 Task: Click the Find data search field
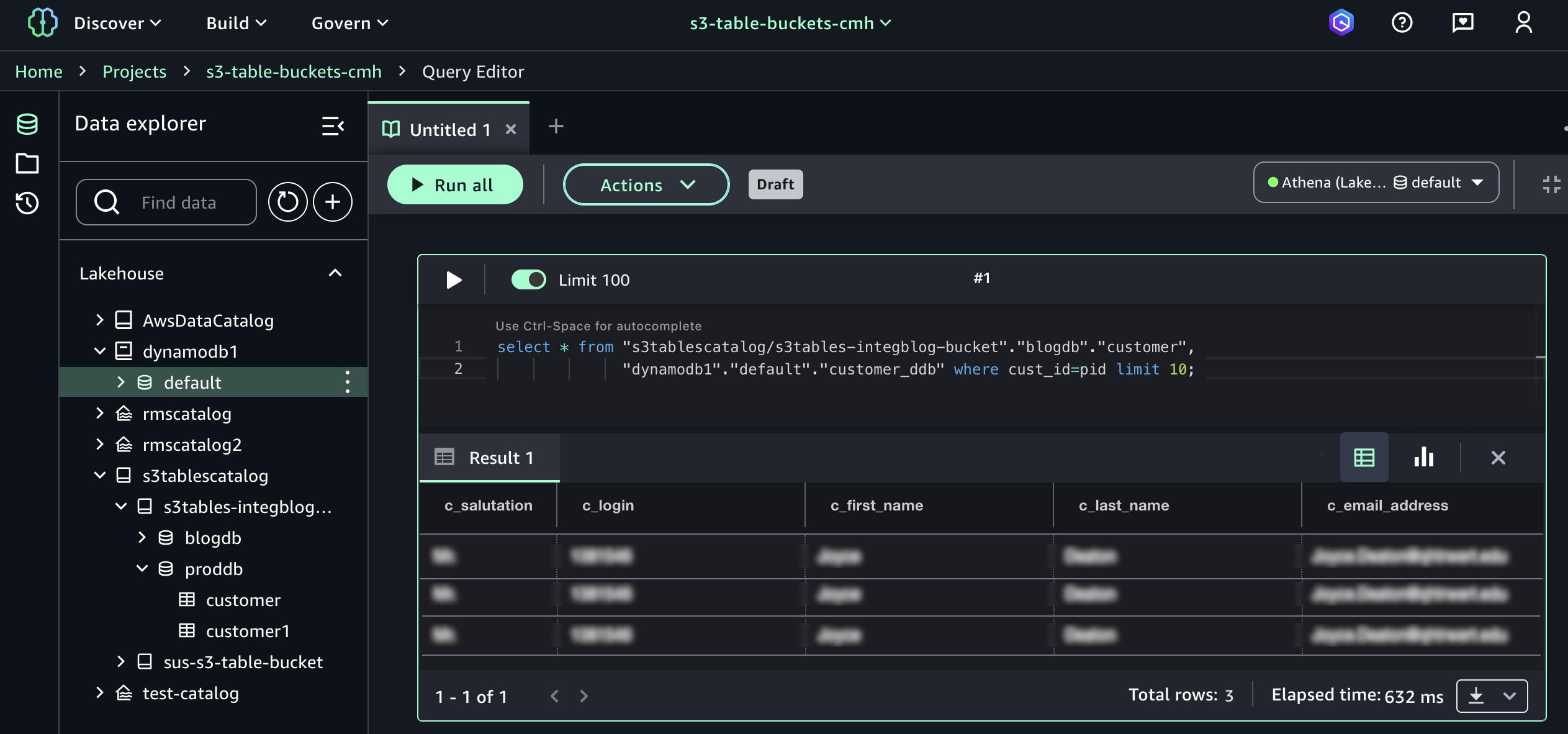coord(179,202)
